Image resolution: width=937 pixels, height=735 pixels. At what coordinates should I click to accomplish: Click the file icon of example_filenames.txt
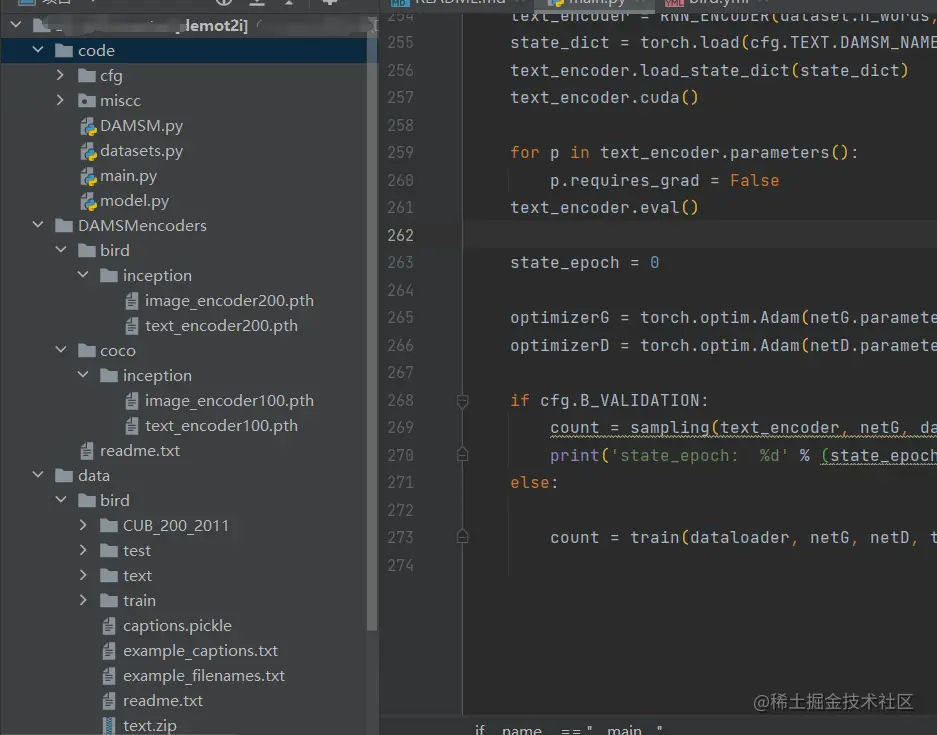click(x=109, y=676)
